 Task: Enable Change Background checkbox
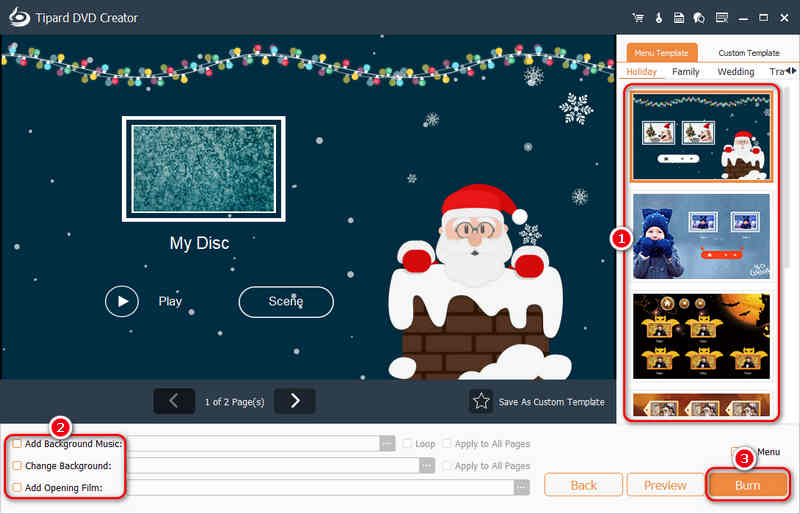17,466
